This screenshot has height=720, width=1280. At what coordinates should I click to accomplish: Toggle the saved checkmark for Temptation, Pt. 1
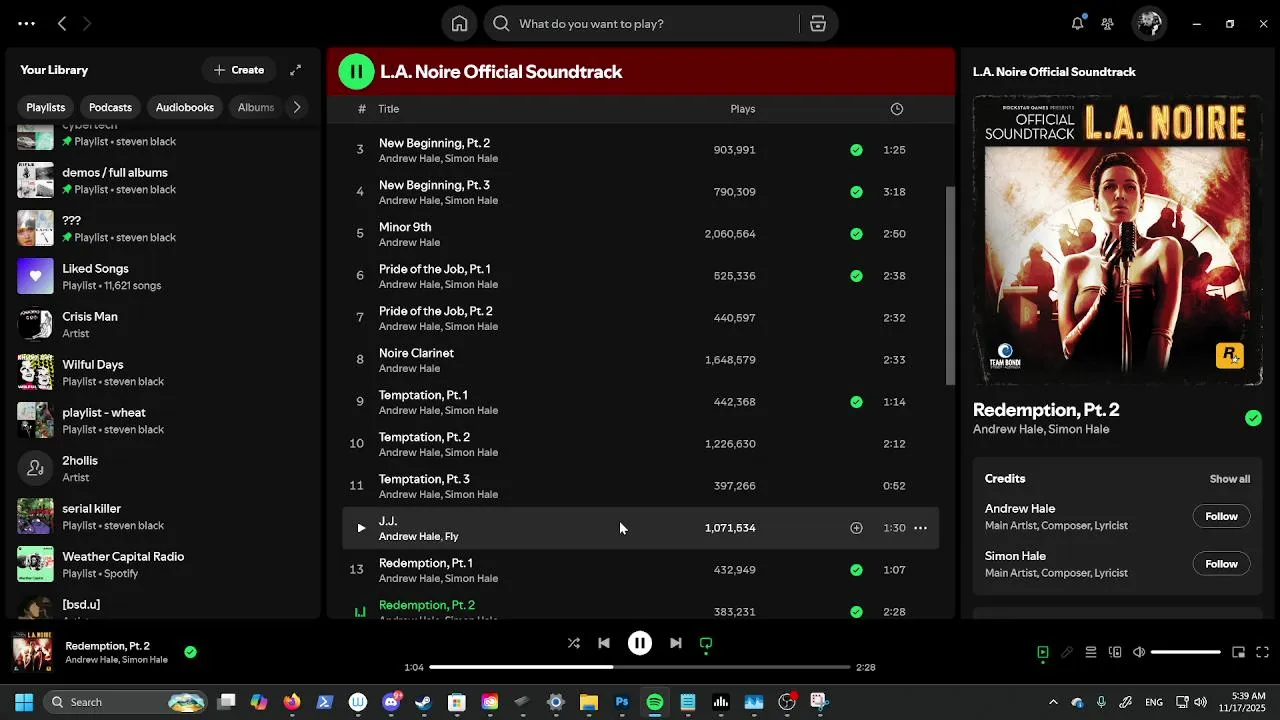click(856, 401)
